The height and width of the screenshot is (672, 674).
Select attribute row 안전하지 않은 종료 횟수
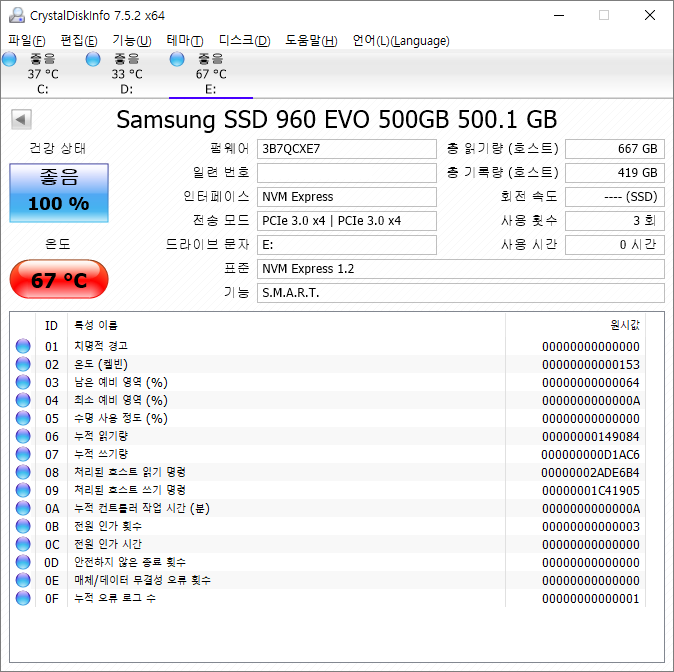pyautogui.click(x=328, y=562)
